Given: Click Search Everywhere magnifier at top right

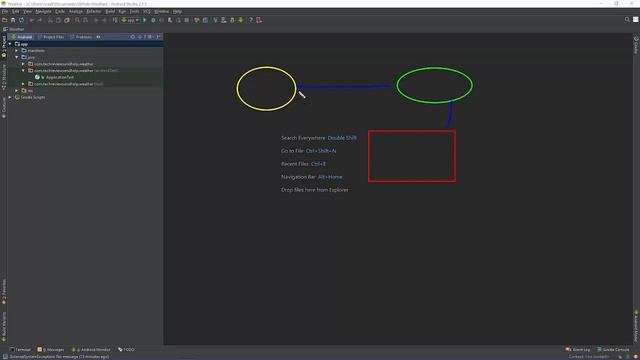Looking at the screenshot, I should click(x=627, y=20).
